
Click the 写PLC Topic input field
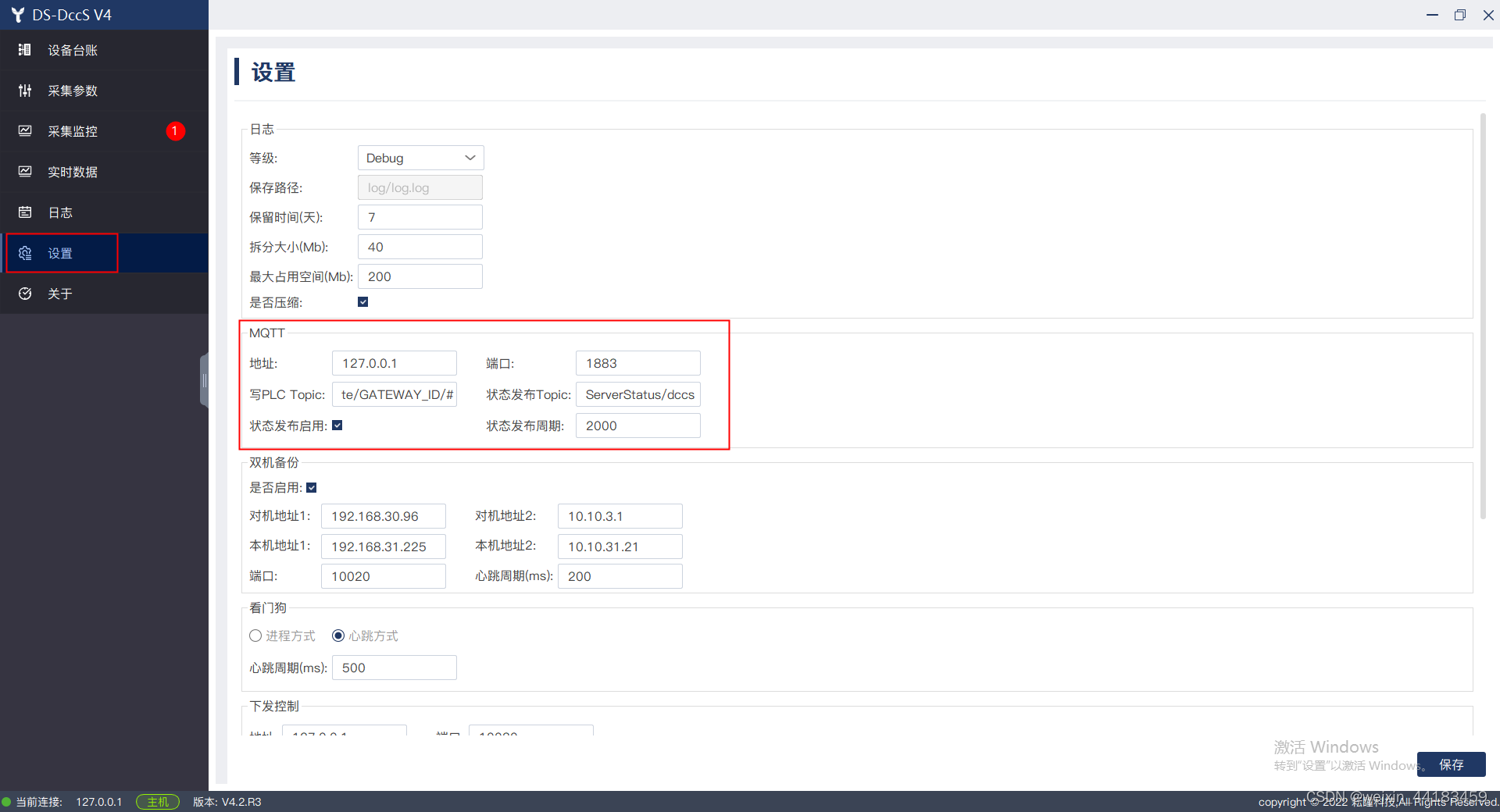[x=395, y=394]
